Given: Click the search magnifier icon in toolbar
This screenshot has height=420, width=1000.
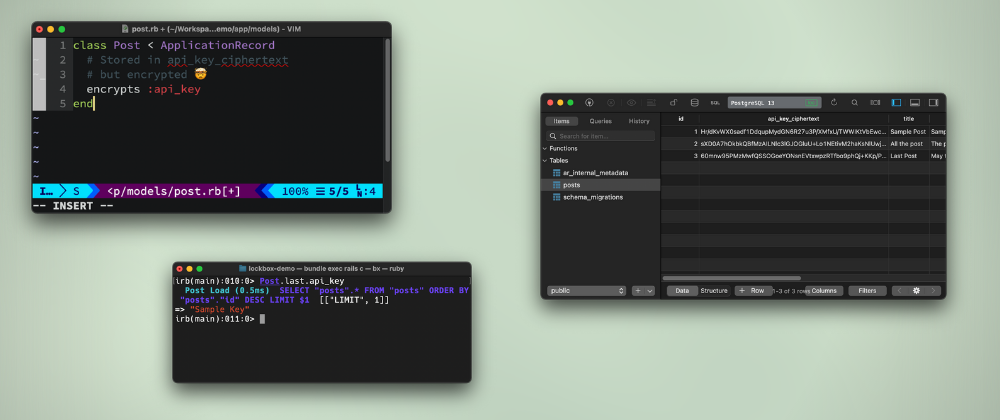Looking at the screenshot, I should [x=854, y=102].
